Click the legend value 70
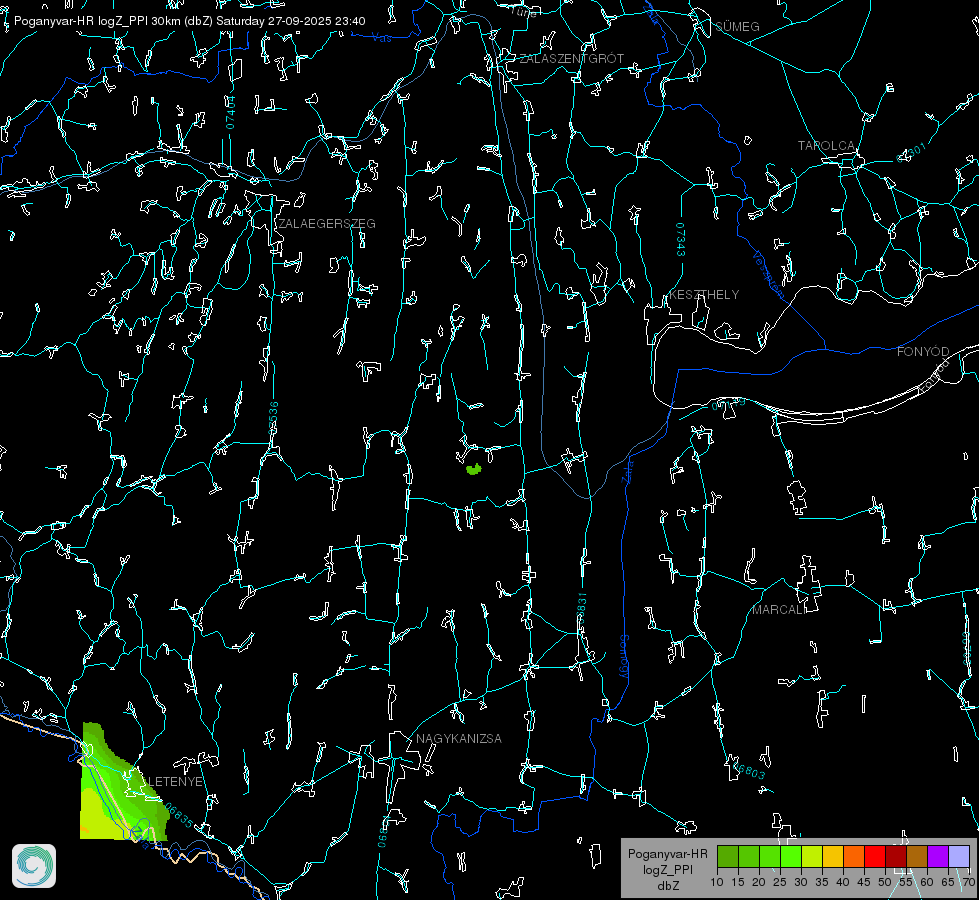This screenshot has width=979, height=900. (x=968, y=883)
